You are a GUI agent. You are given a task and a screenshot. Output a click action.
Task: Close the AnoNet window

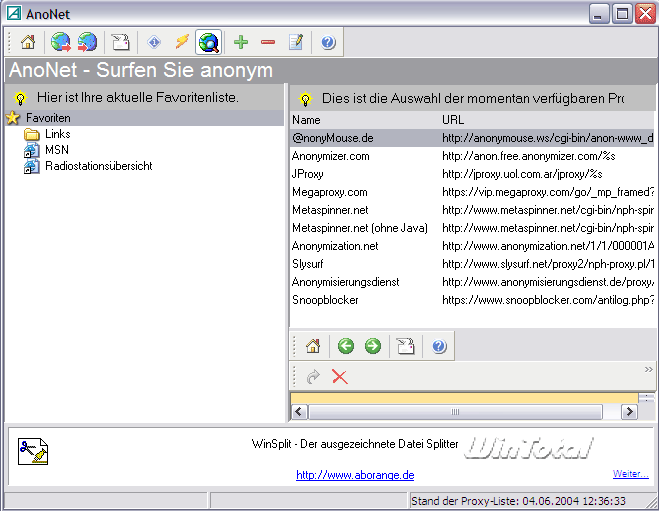[646, 14]
